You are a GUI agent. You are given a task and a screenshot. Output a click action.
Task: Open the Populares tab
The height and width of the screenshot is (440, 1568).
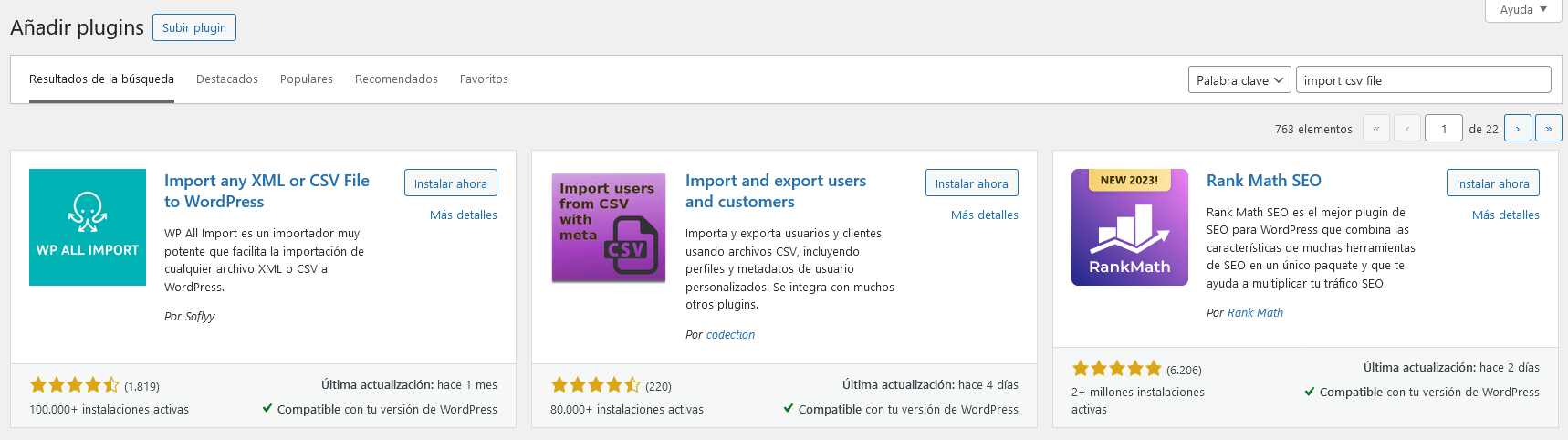307,79
